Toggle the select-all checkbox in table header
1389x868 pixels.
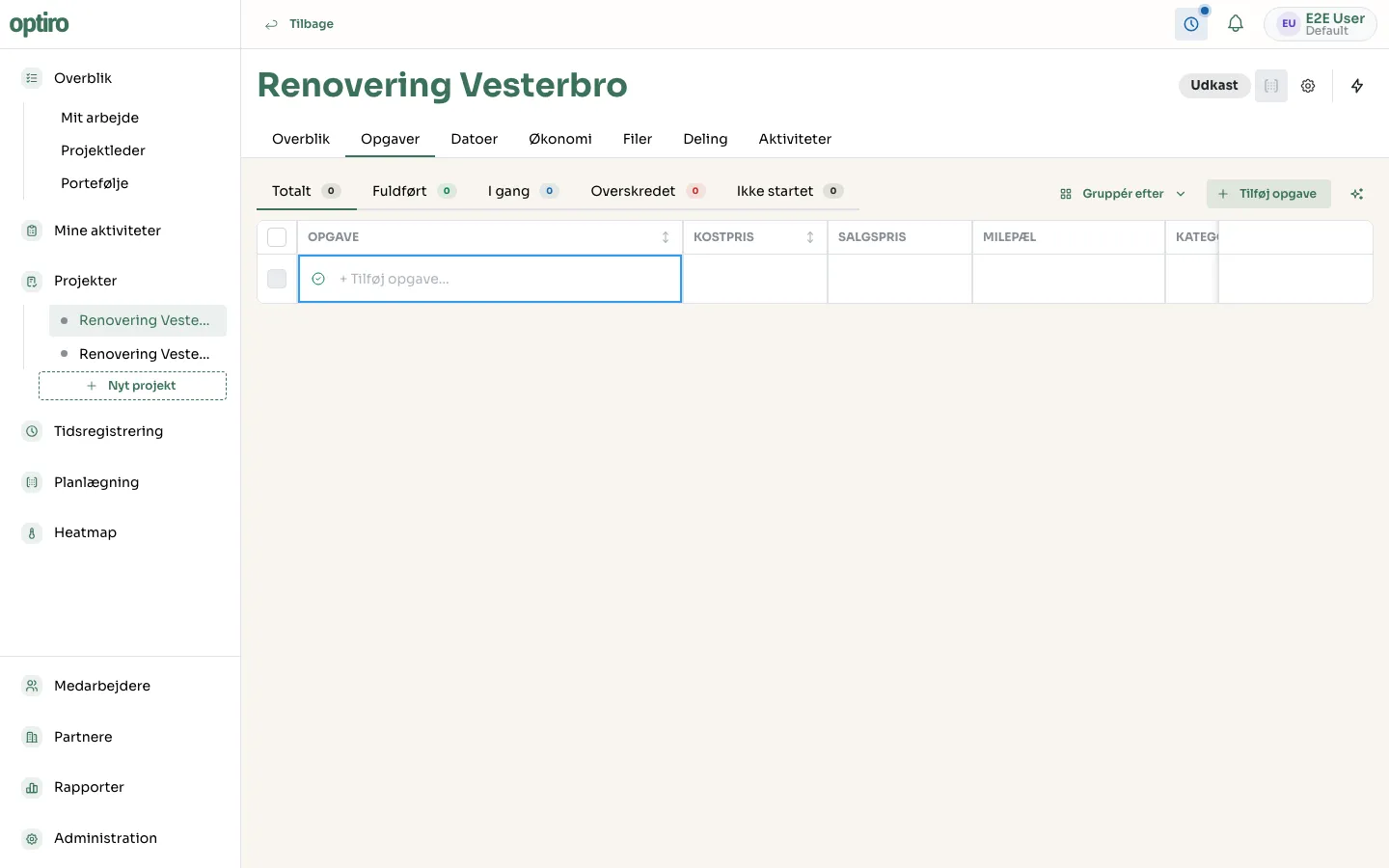click(277, 237)
